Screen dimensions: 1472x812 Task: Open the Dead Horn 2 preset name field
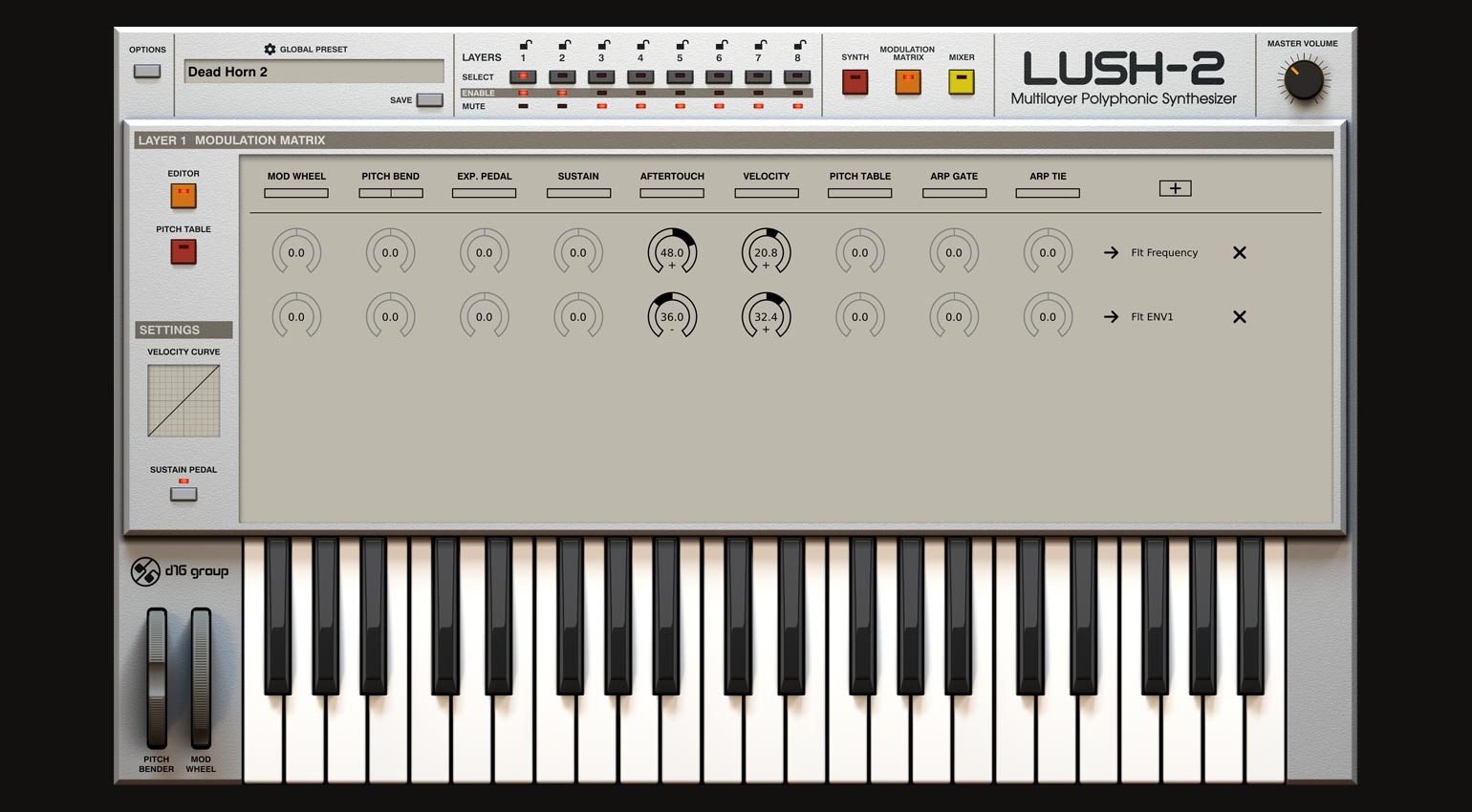(x=314, y=72)
